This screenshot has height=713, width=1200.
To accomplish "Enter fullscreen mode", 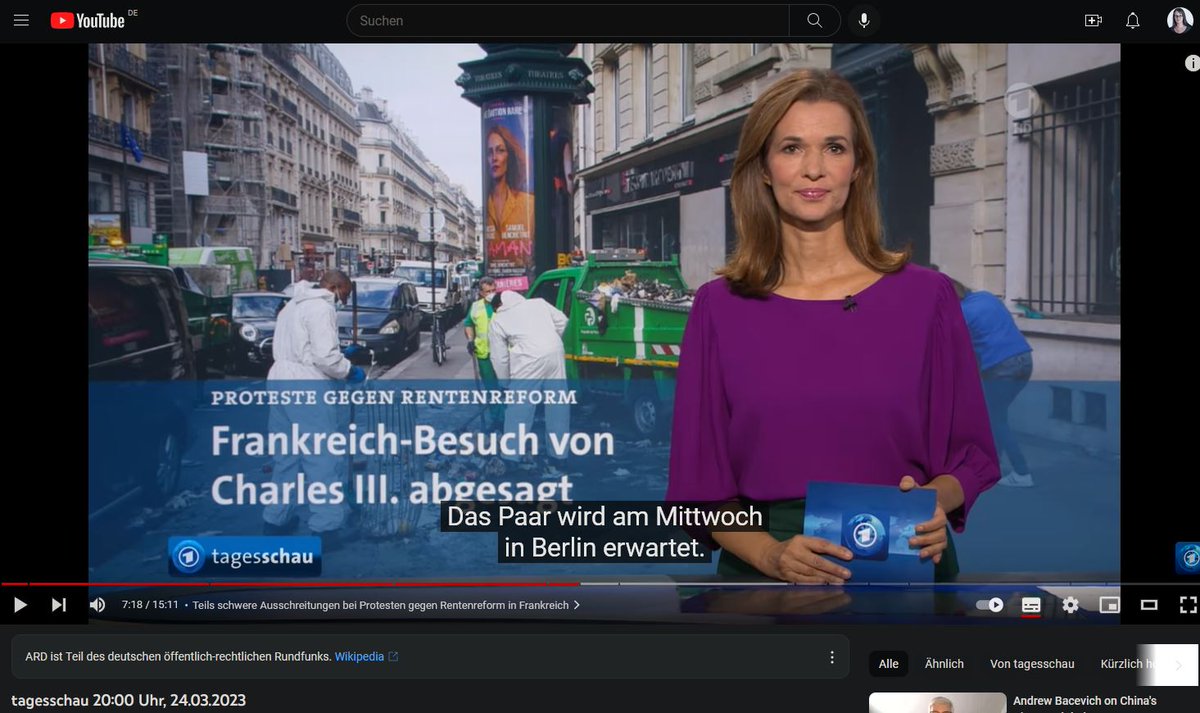I will (x=1188, y=605).
